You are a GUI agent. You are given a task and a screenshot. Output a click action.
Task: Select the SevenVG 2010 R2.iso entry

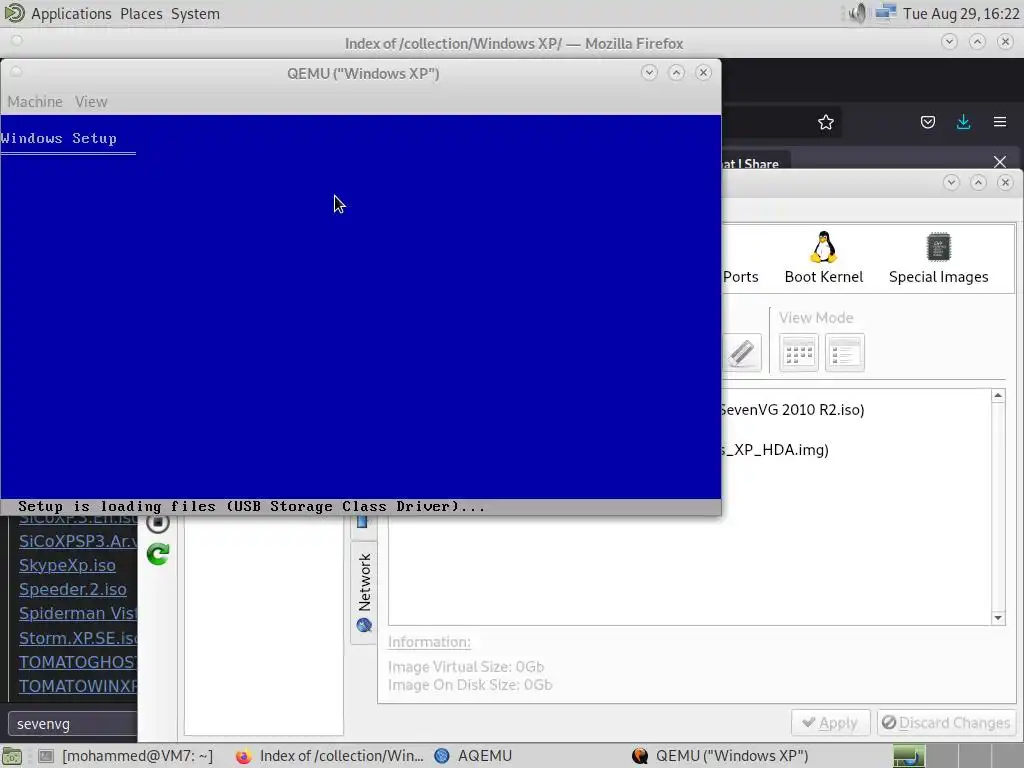pos(792,409)
